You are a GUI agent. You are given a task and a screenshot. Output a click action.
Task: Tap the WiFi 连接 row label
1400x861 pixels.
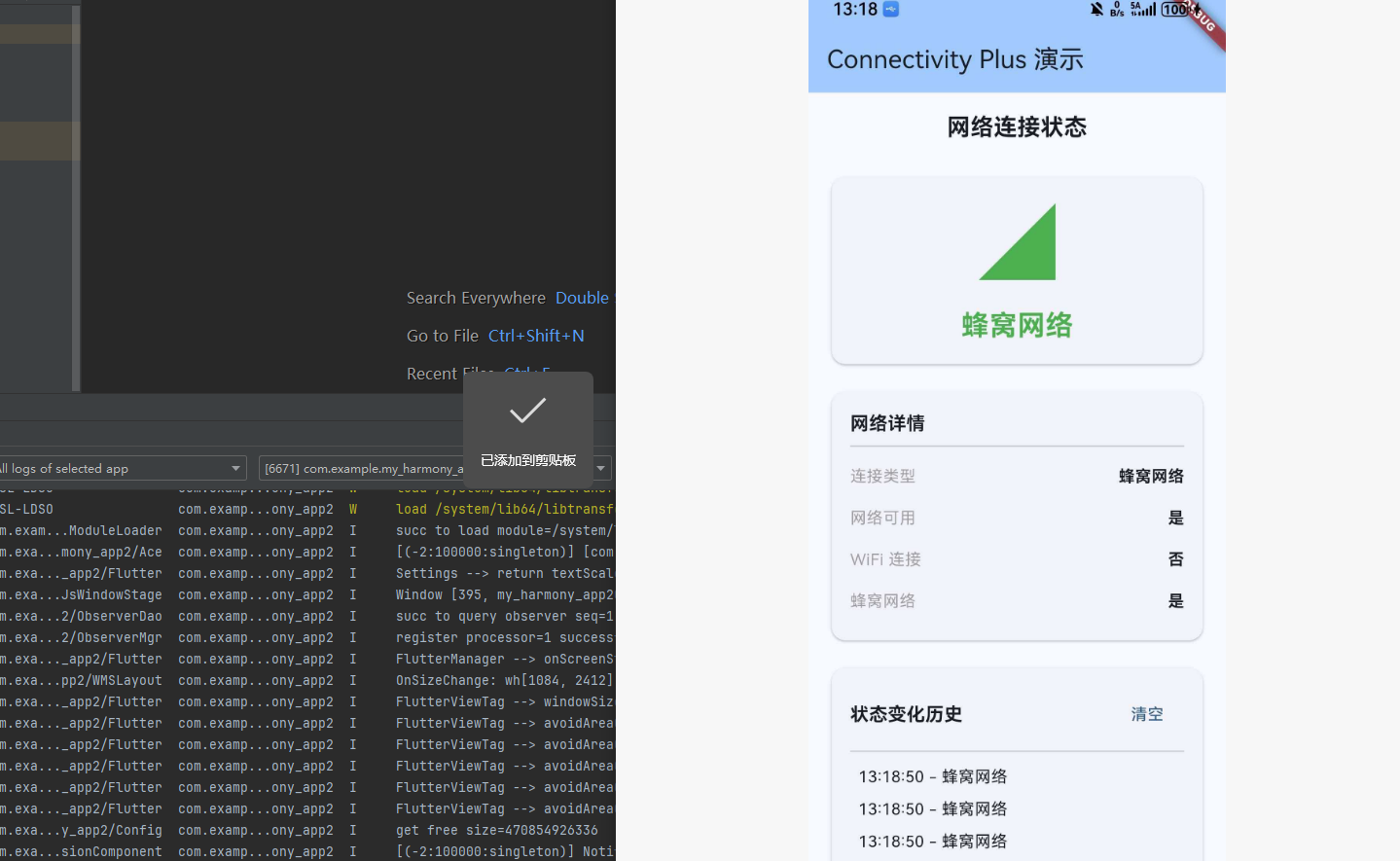click(885, 559)
